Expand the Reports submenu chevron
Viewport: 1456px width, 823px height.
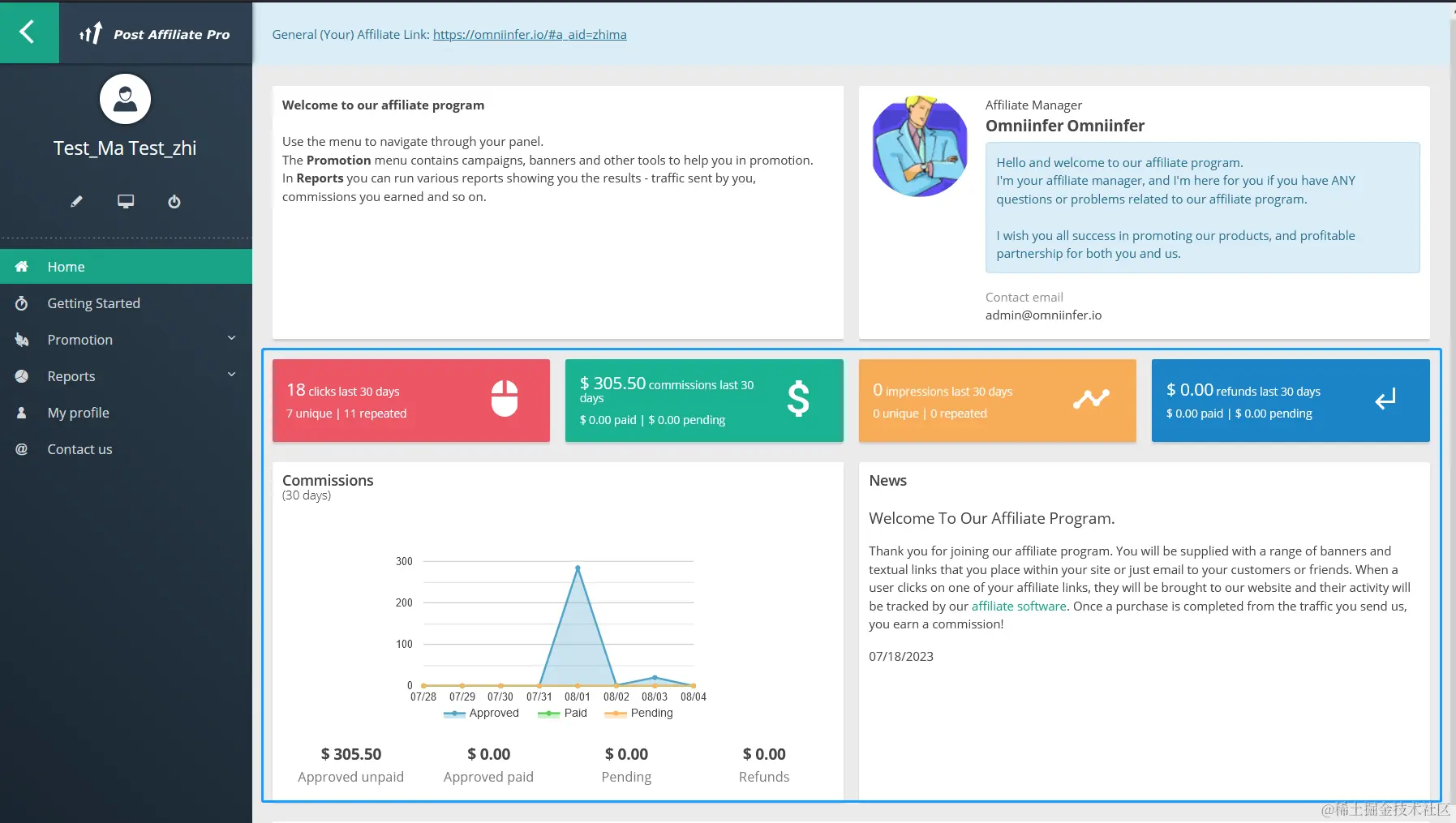(x=231, y=375)
